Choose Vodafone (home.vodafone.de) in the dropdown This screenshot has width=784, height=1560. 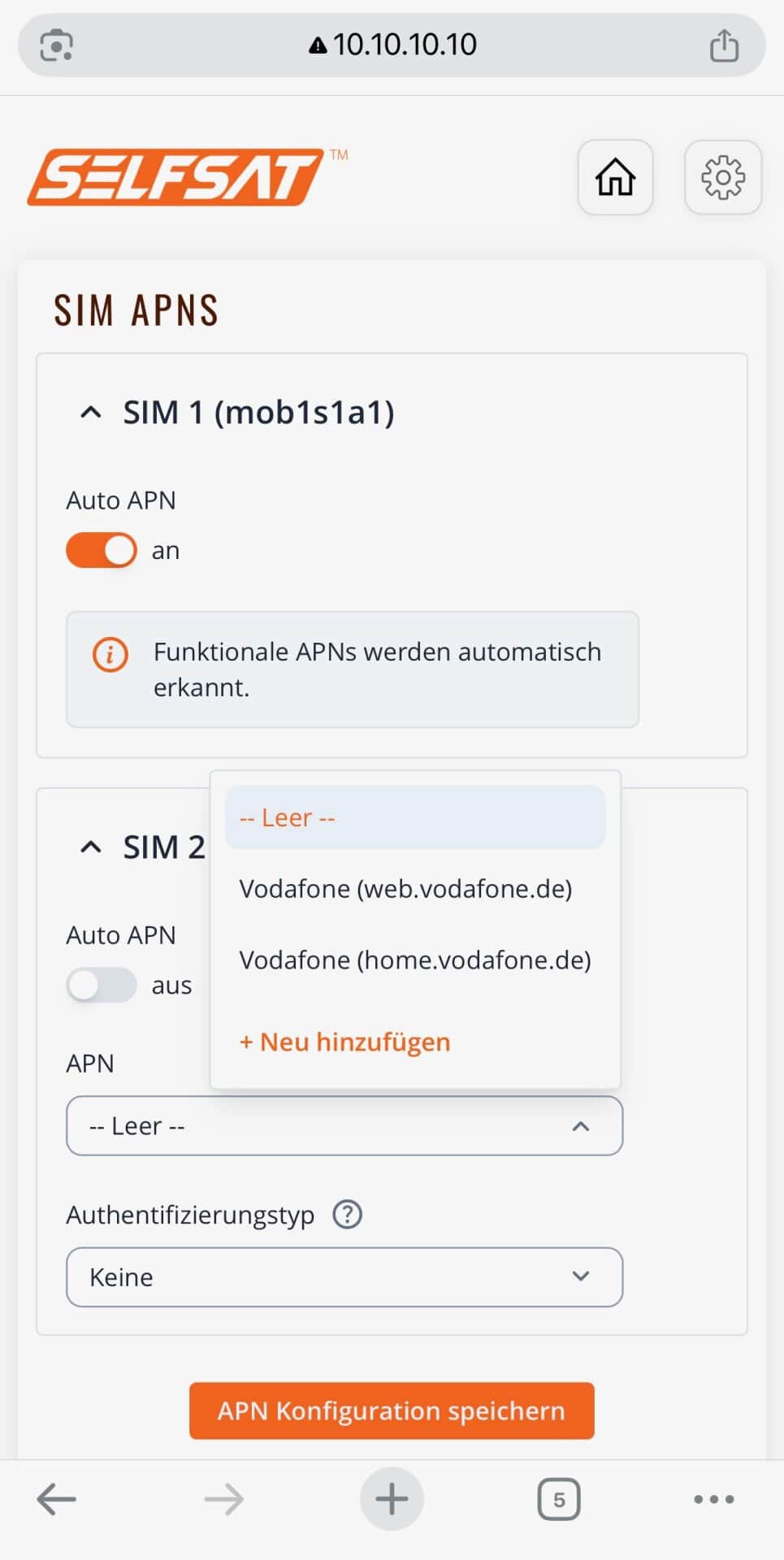pos(414,960)
